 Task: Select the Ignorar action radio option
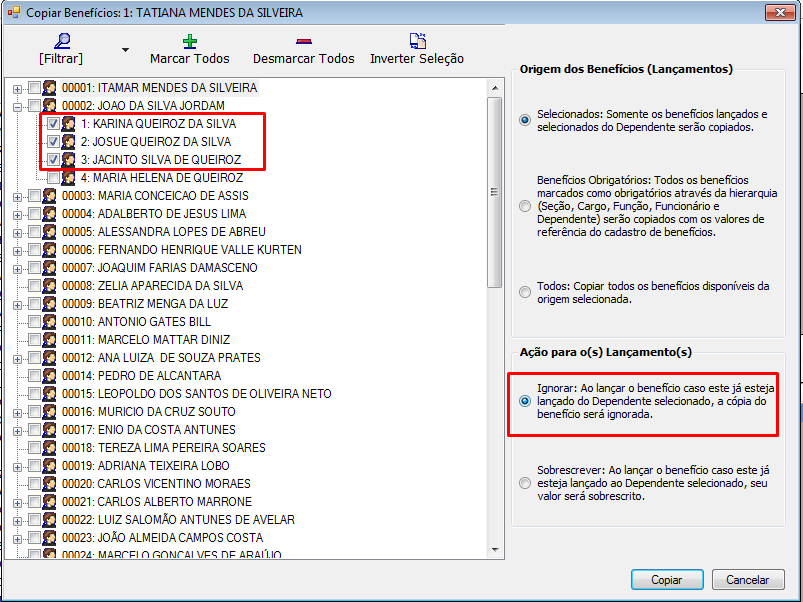click(525, 401)
